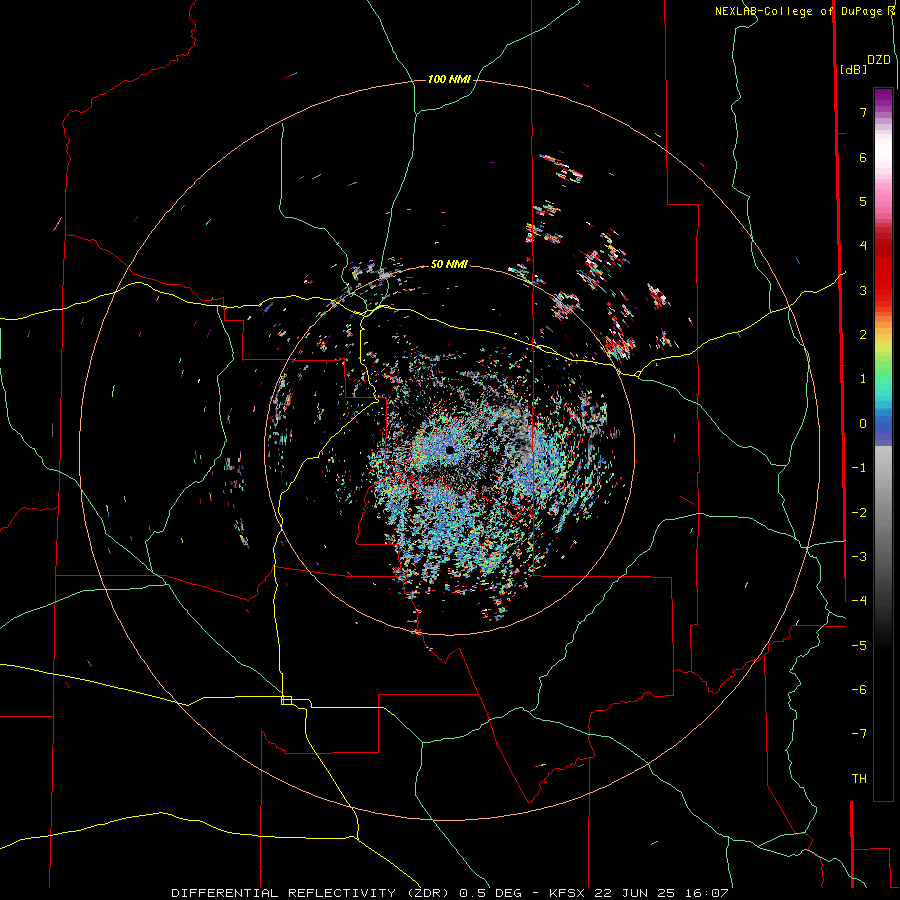This screenshot has height=900, width=900.
Task: Click the 3 value on the scale
Action: [863, 290]
